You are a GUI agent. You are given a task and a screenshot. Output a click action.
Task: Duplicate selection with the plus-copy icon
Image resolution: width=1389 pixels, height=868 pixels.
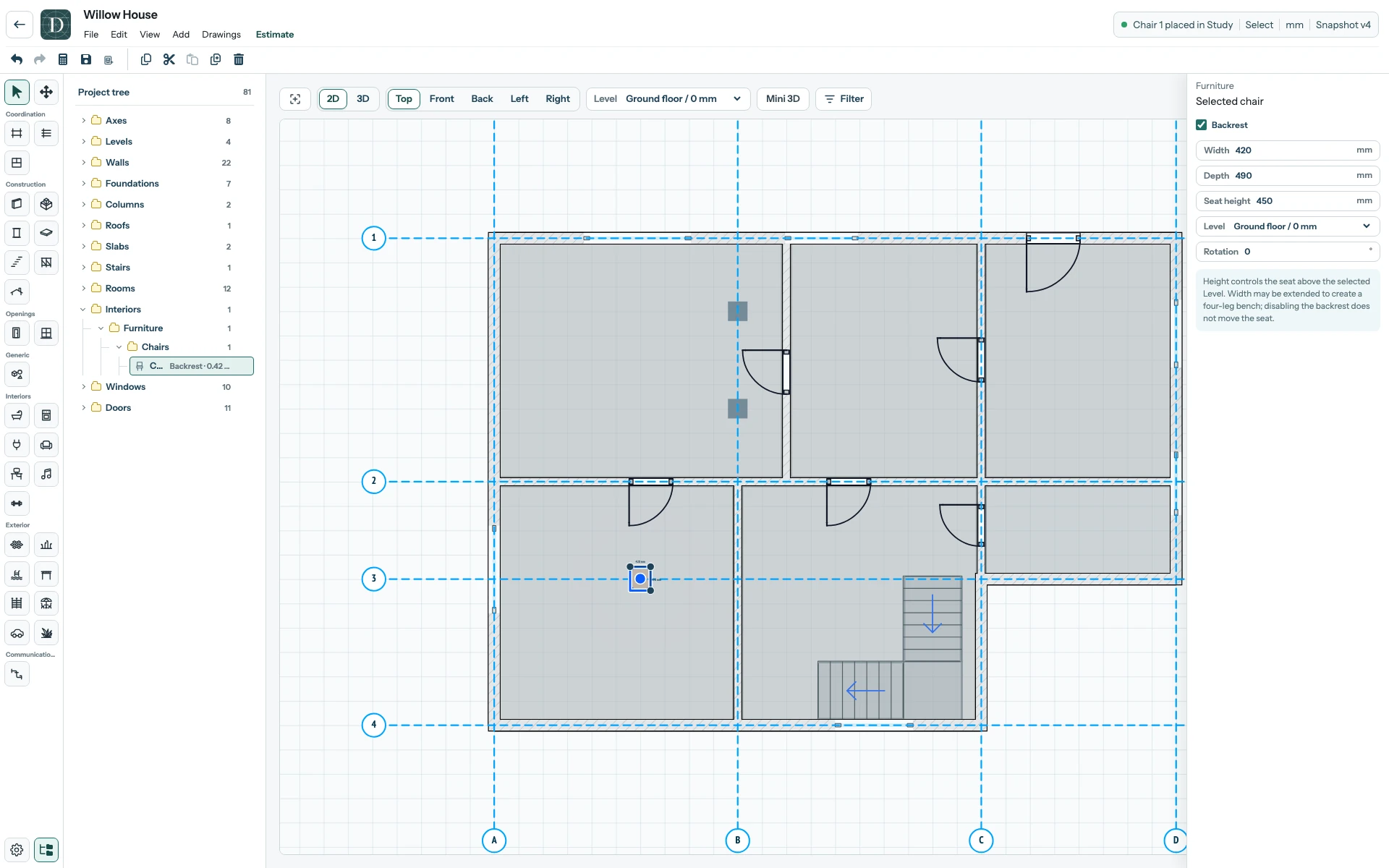216,59
